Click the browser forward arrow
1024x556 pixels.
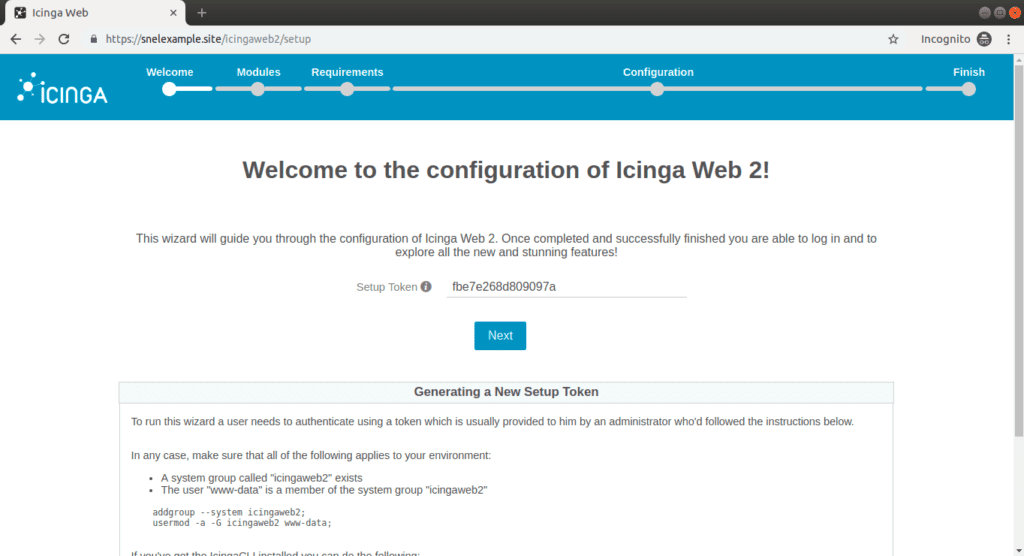tap(40, 39)
